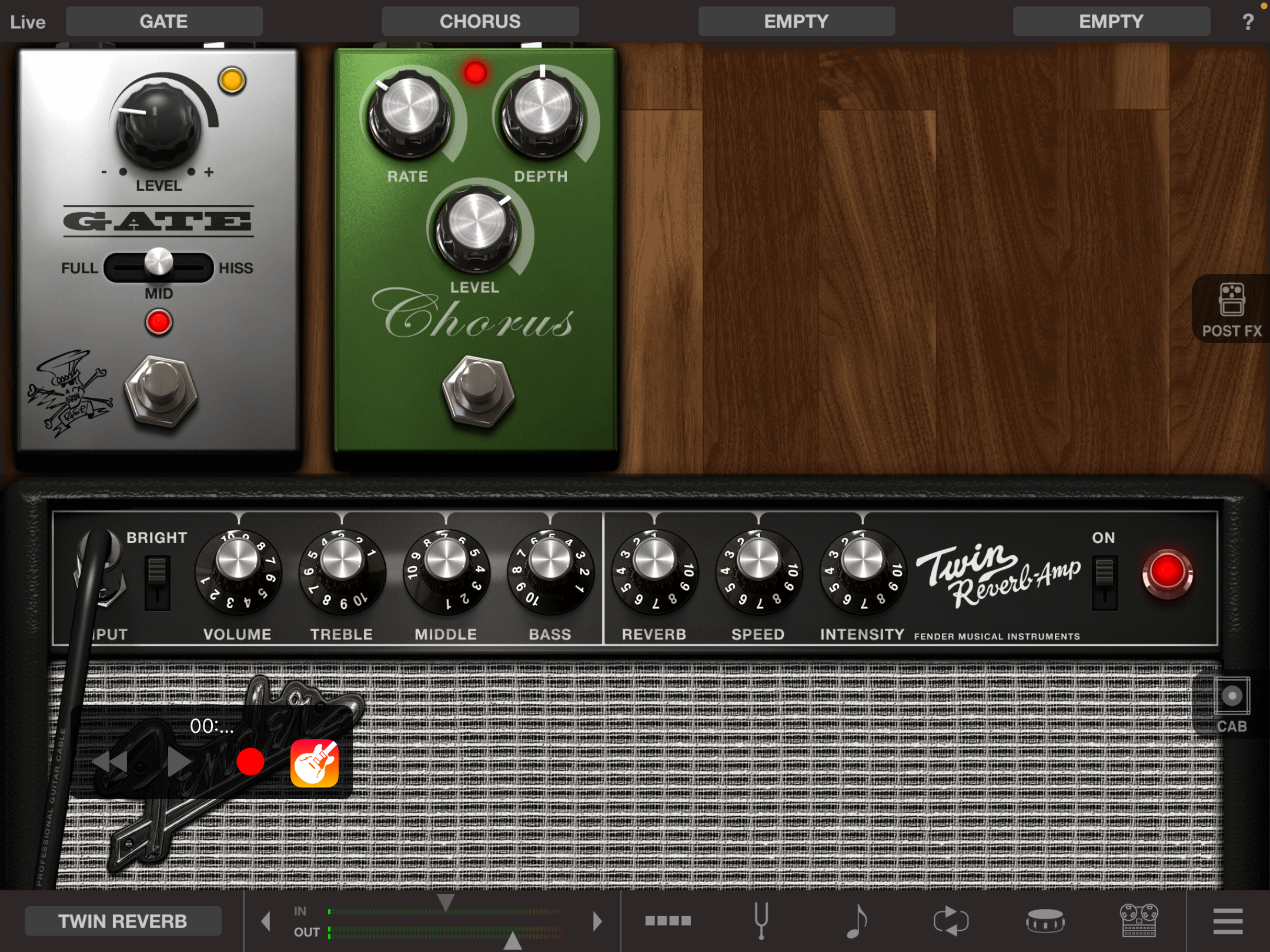Click the amp INTENSITY knob
The height and width of the screenshot is (952, 1270).
863,572
